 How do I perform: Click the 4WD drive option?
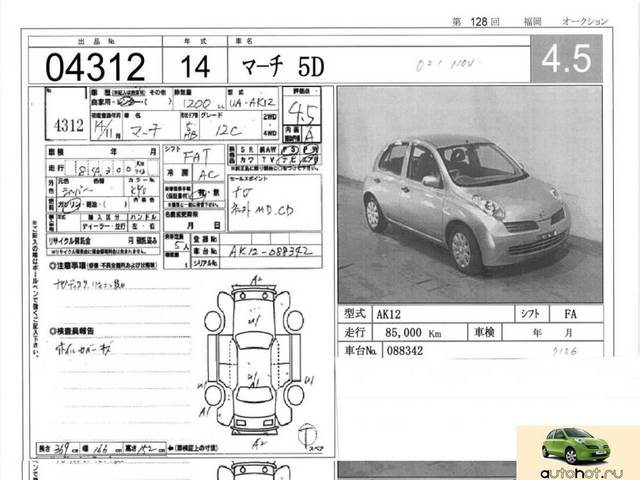click(270, 133)
